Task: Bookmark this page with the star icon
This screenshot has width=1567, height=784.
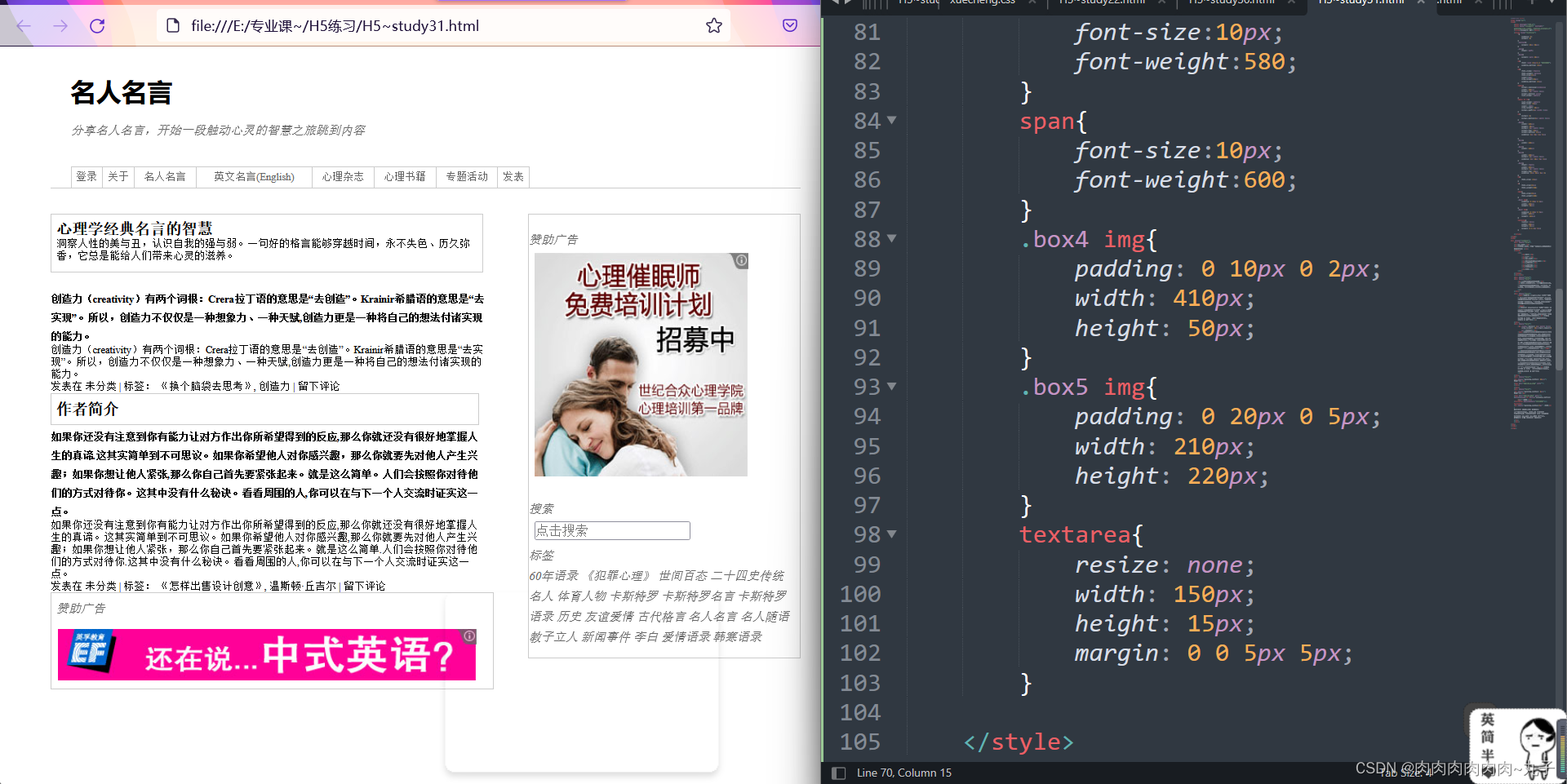Action: coord(714,26)
